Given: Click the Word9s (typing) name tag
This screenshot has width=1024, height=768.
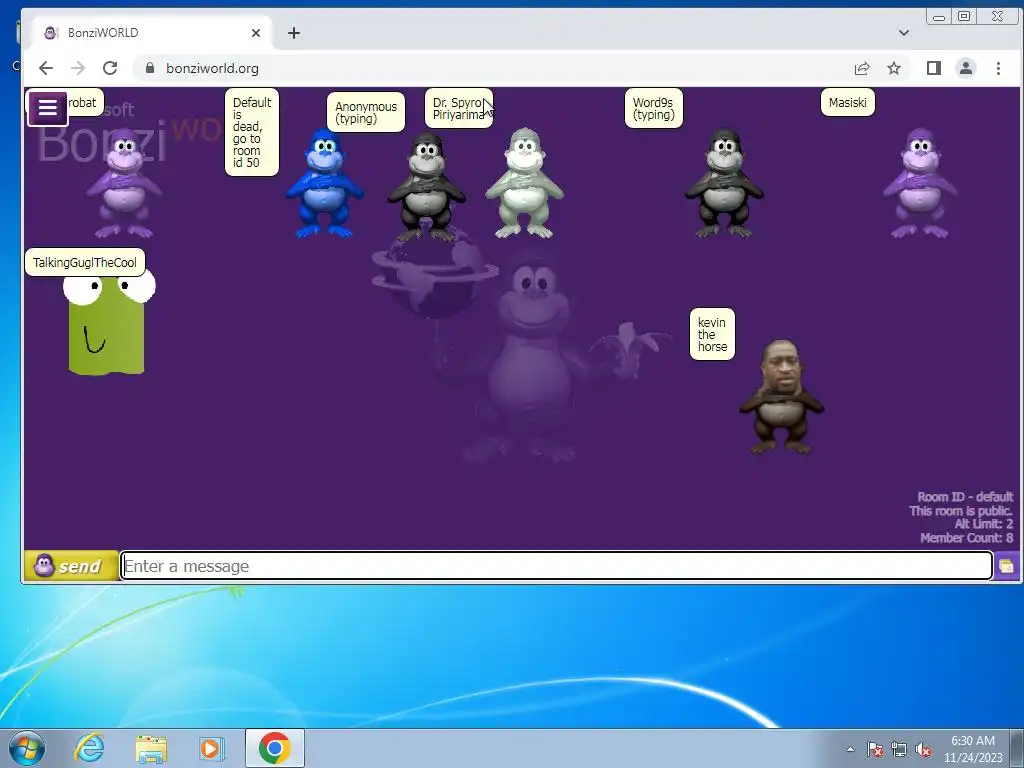Looking at the screenshot, I should pyautogui.click(x=654, y=108).
